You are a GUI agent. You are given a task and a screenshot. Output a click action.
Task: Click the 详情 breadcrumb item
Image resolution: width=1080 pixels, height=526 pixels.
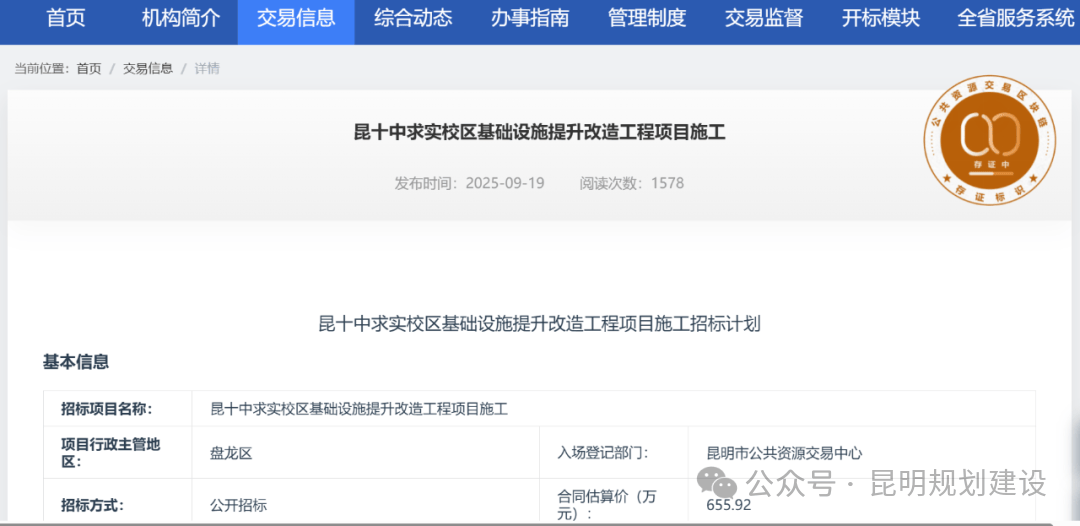point(207,69)
